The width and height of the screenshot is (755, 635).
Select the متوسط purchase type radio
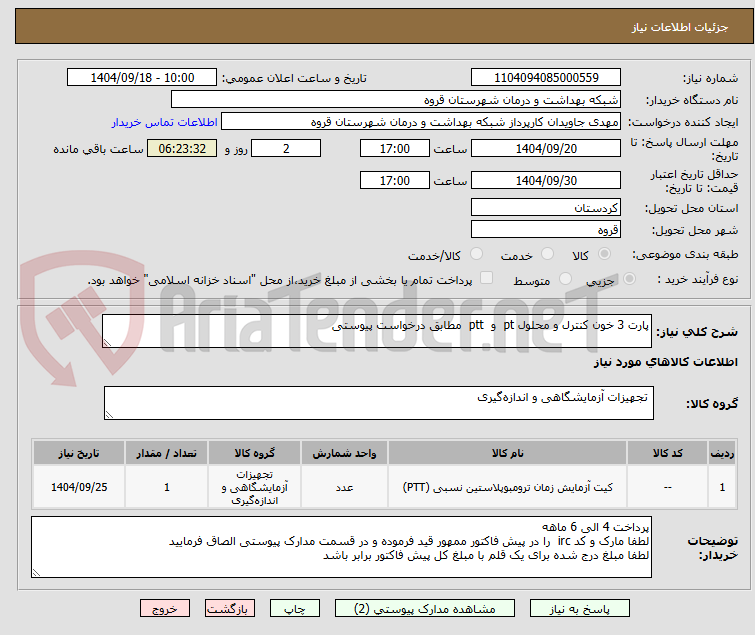565,279
